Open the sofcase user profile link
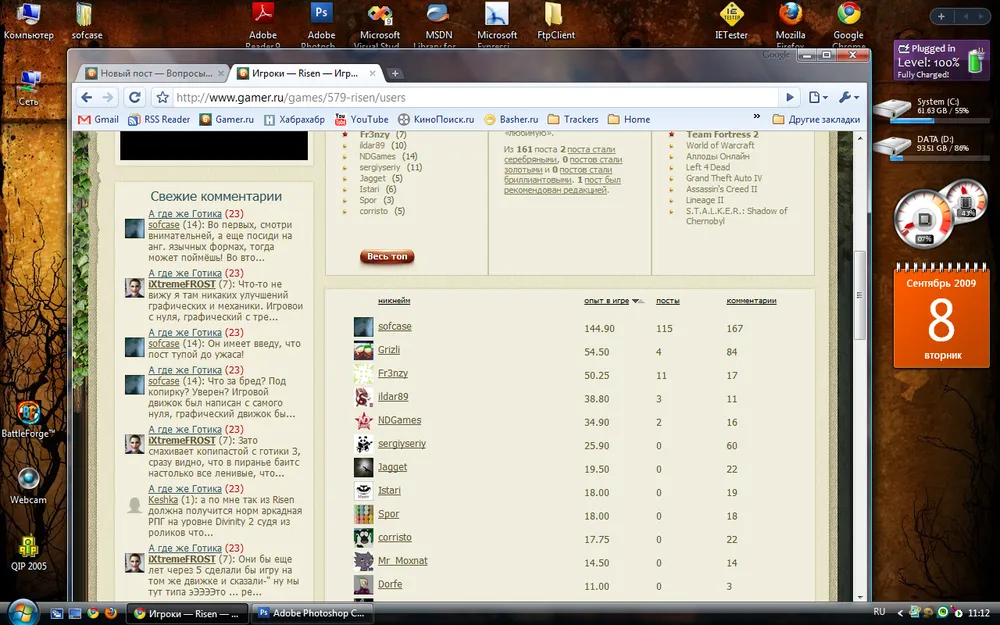 (394, 326)
